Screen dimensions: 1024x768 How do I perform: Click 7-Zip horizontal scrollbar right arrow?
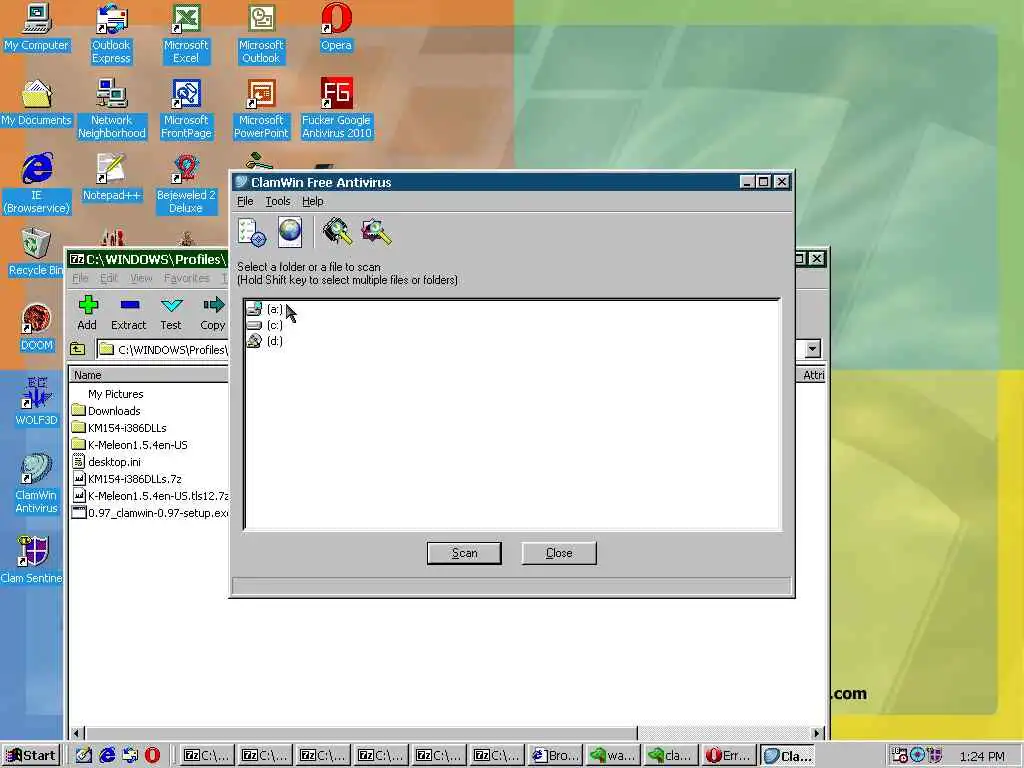(x=816, y=733)
